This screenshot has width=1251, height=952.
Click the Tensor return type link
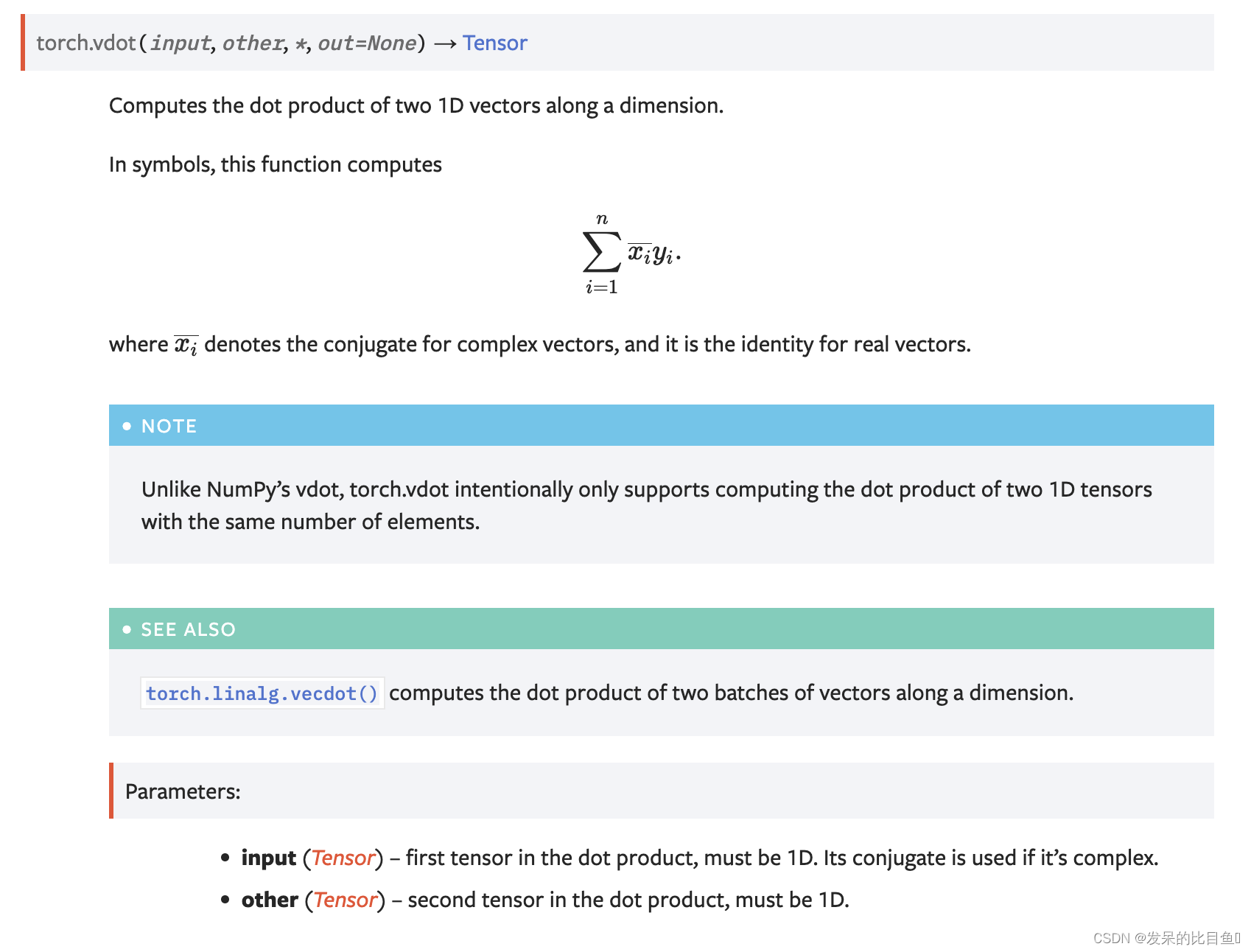point(494,43)
